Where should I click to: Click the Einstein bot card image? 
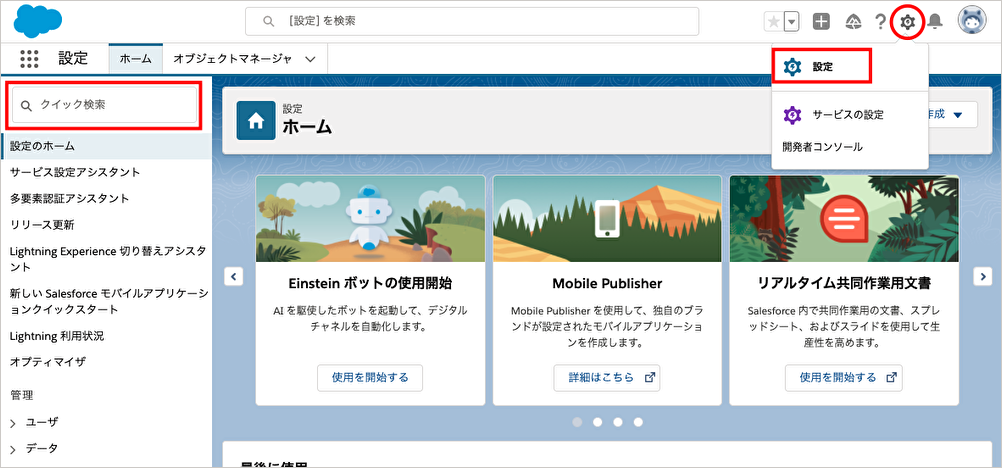[x=370, y=219]
